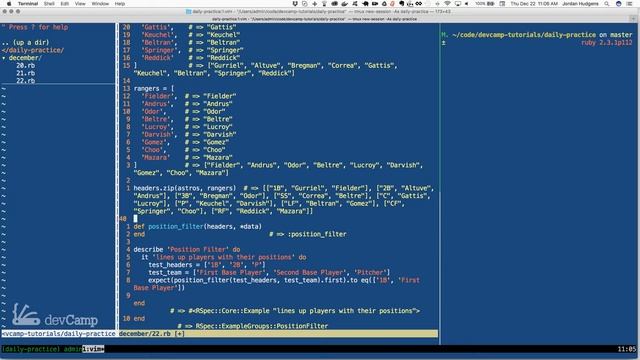Click the 'Beltre' string entry
This screenshot has height=360, width=640.
156,119
